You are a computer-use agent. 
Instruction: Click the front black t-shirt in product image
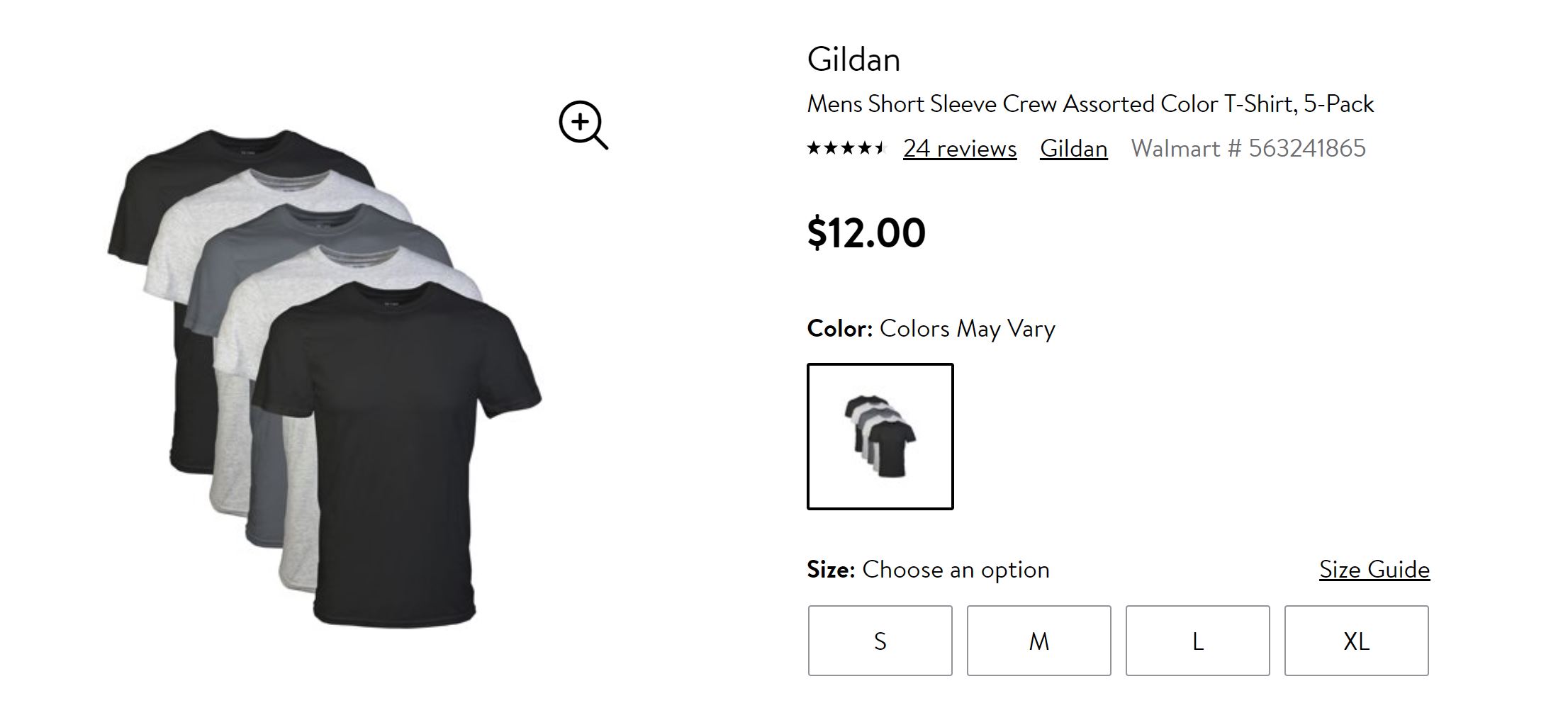coord(397,454)
